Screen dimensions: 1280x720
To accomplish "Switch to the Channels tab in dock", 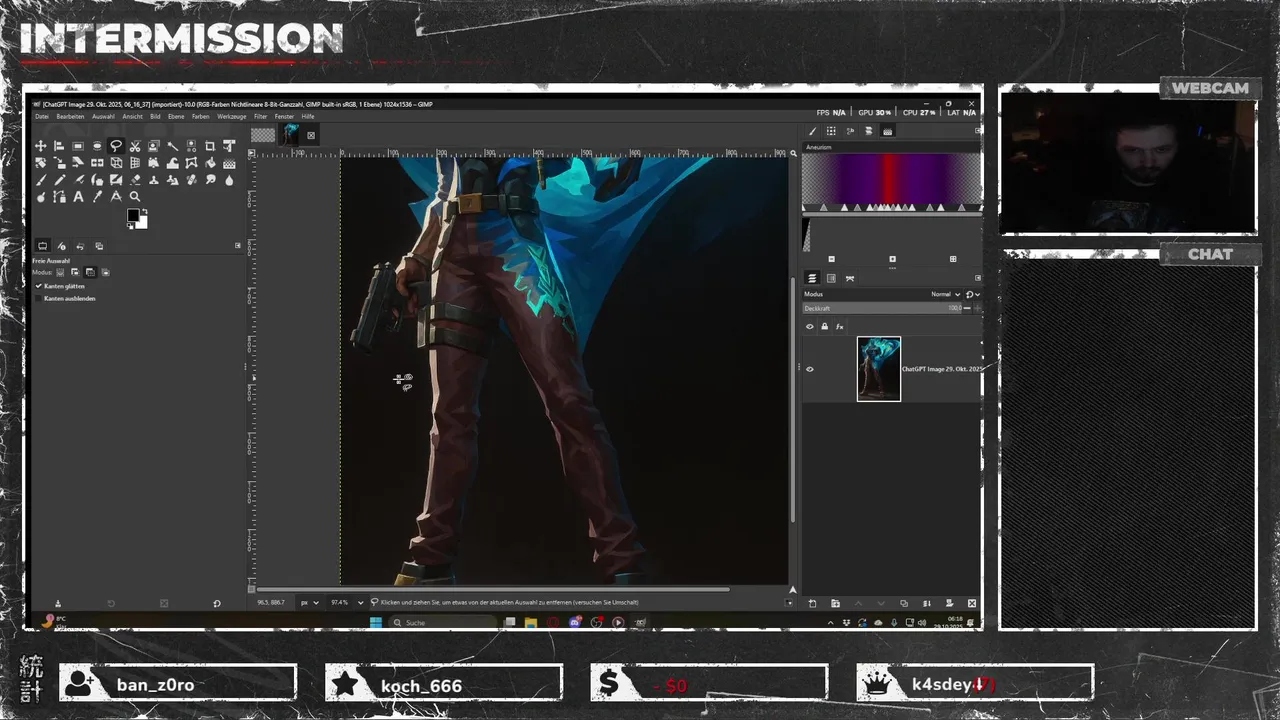I will 831,278.
